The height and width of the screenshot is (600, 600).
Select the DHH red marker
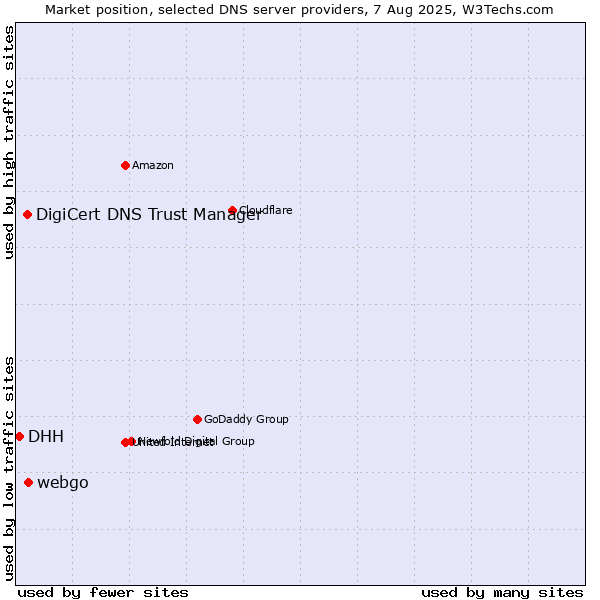tap(20, 436)
